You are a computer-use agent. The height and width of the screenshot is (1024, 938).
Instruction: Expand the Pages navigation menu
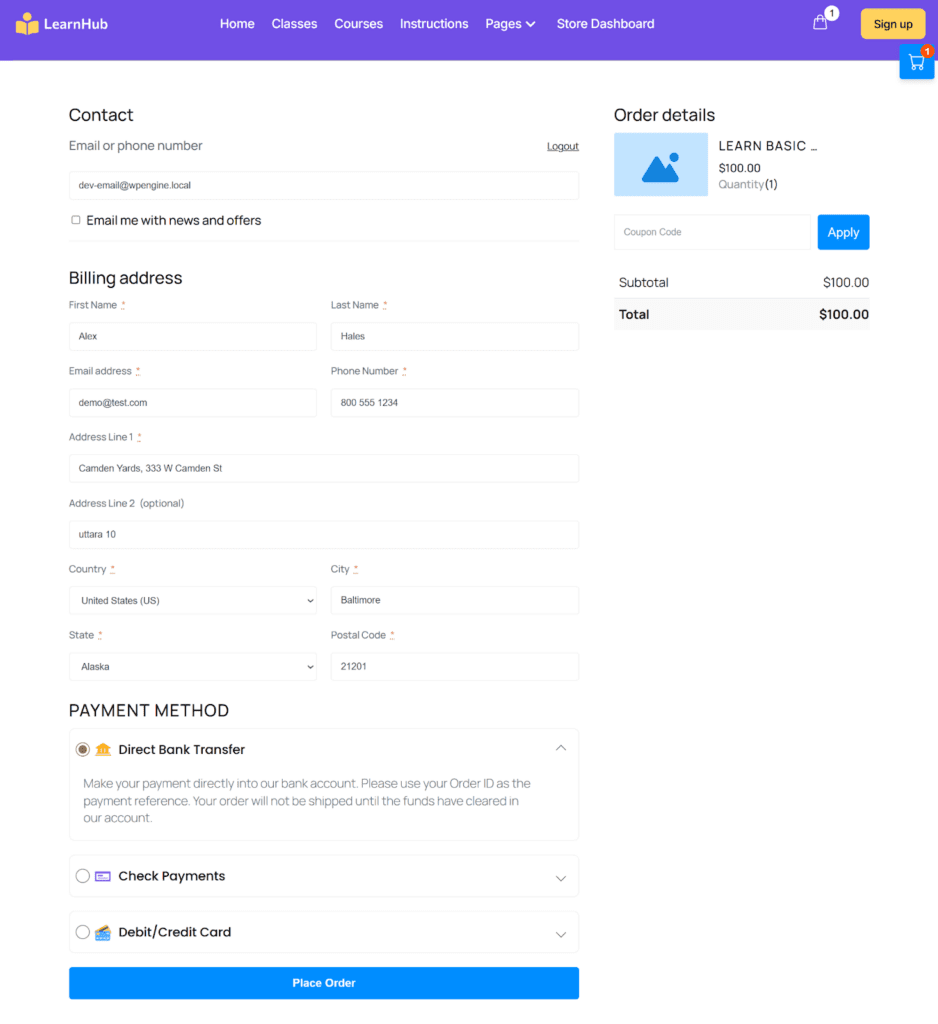(510, 23)
